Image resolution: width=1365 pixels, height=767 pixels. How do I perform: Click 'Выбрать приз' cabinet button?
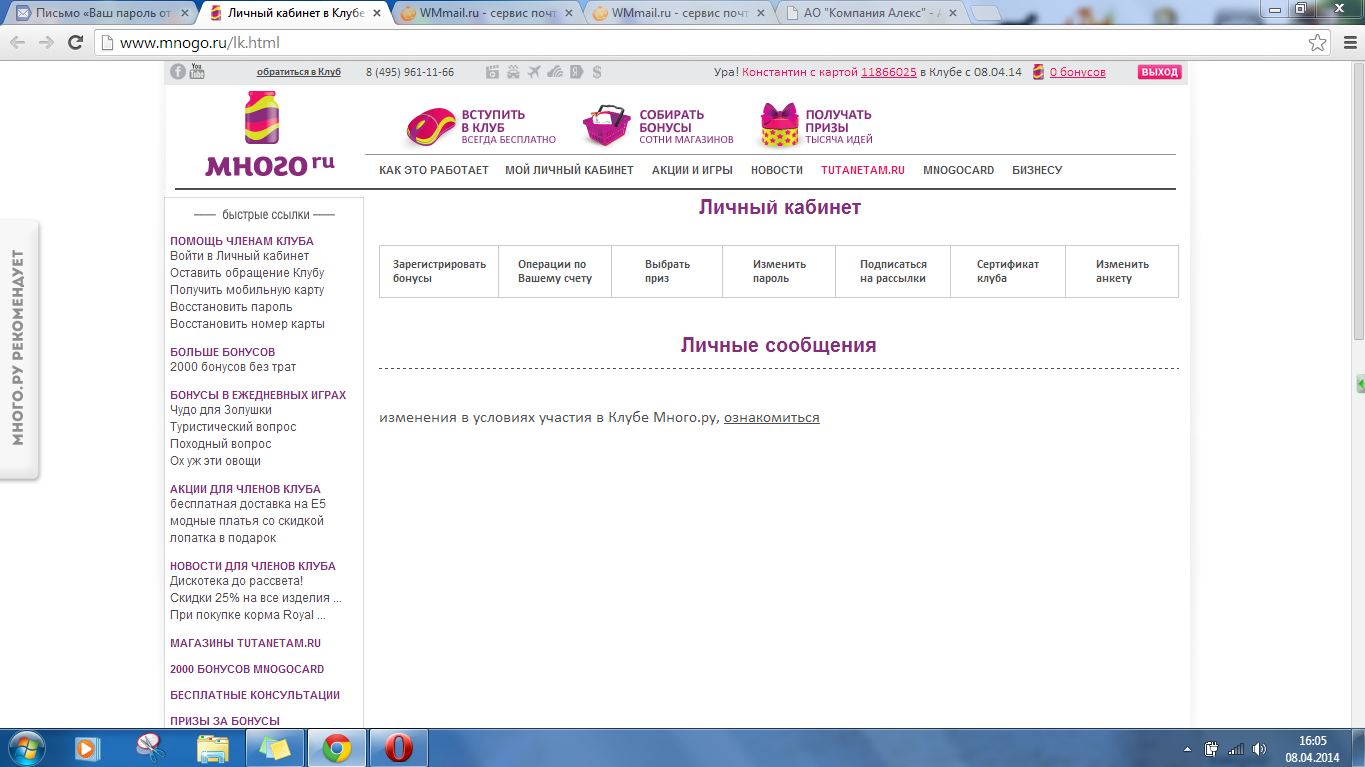coord(667,271)
